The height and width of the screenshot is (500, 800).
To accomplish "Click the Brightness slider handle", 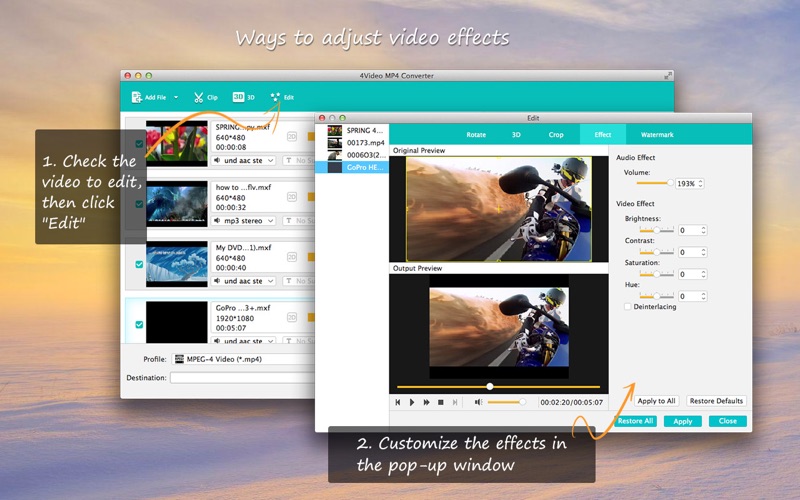I will point(657,230).
